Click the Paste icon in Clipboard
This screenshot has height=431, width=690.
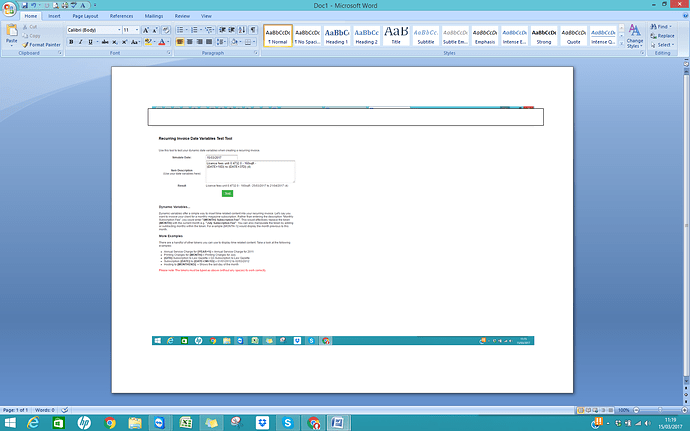pos(11,35)
